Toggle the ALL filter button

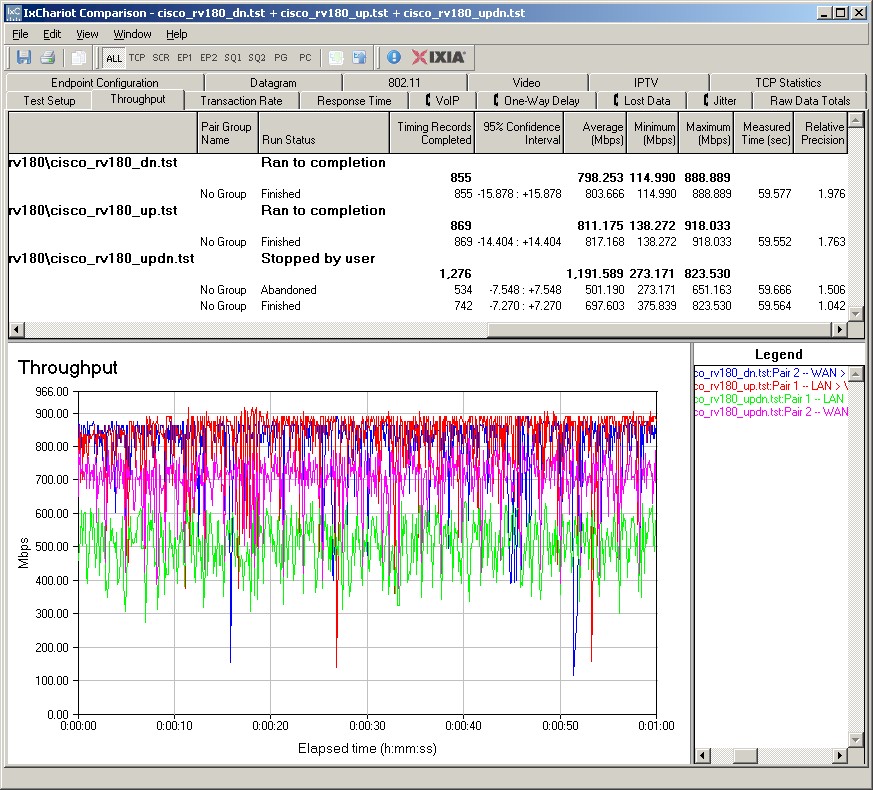(114, 58)
